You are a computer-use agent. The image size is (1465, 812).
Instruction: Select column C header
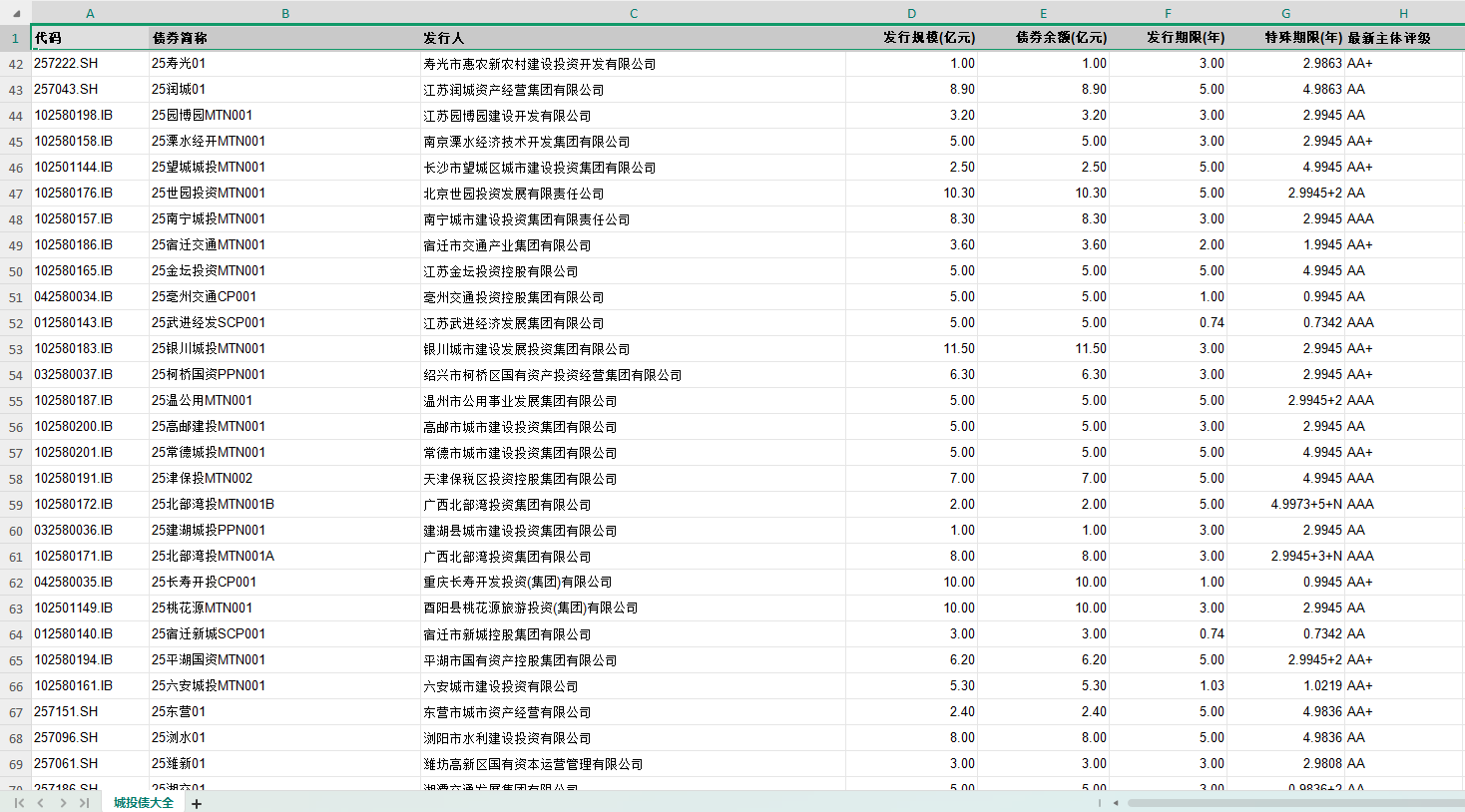tap(633, 13)
